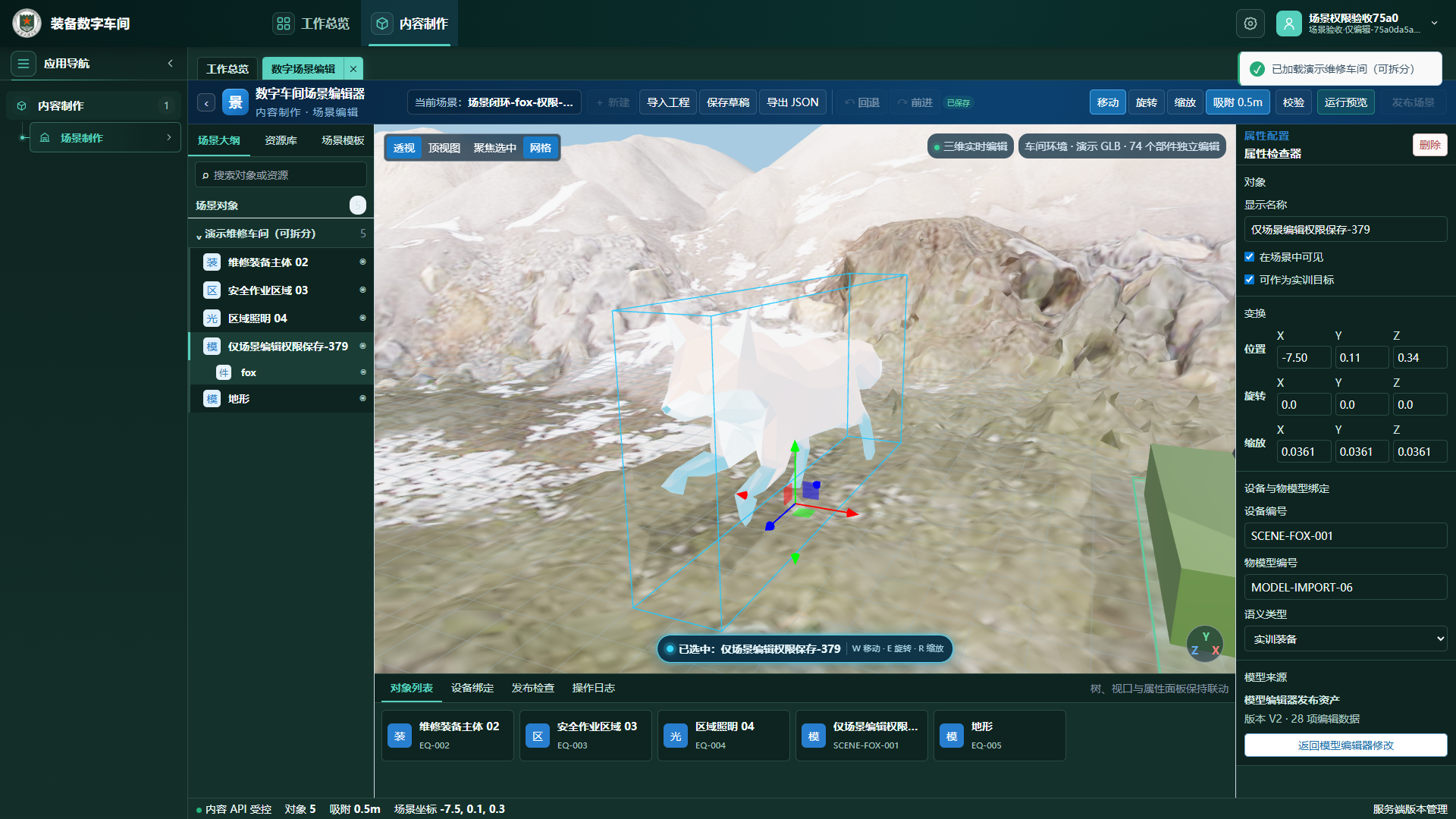Collapse the 应用导航 sidebar
This screenshot has height=819, width=1456.
171,64
